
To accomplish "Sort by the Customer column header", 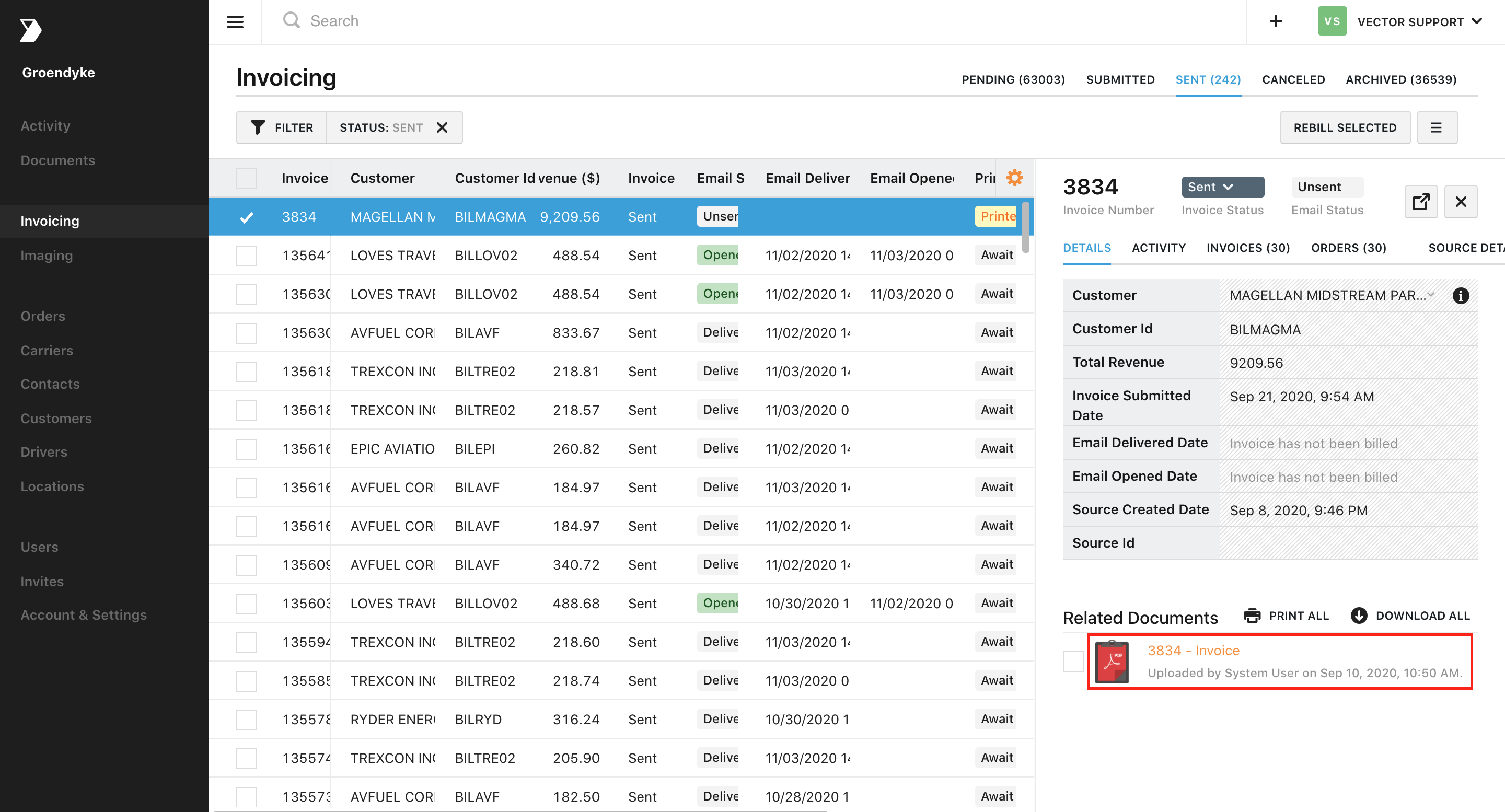I will pos(382,178).
